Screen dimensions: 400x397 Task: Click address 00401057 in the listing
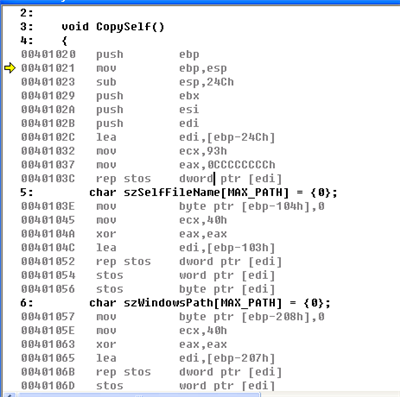48,317
